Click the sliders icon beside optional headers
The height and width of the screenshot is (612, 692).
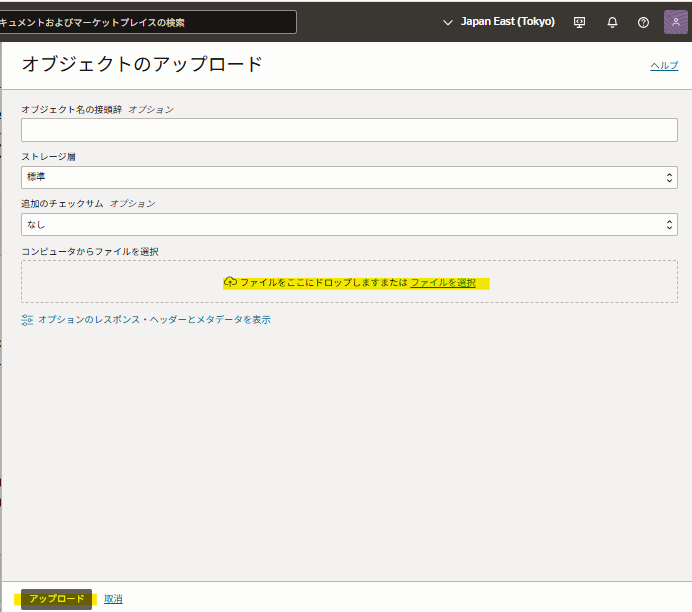point(27,320)
